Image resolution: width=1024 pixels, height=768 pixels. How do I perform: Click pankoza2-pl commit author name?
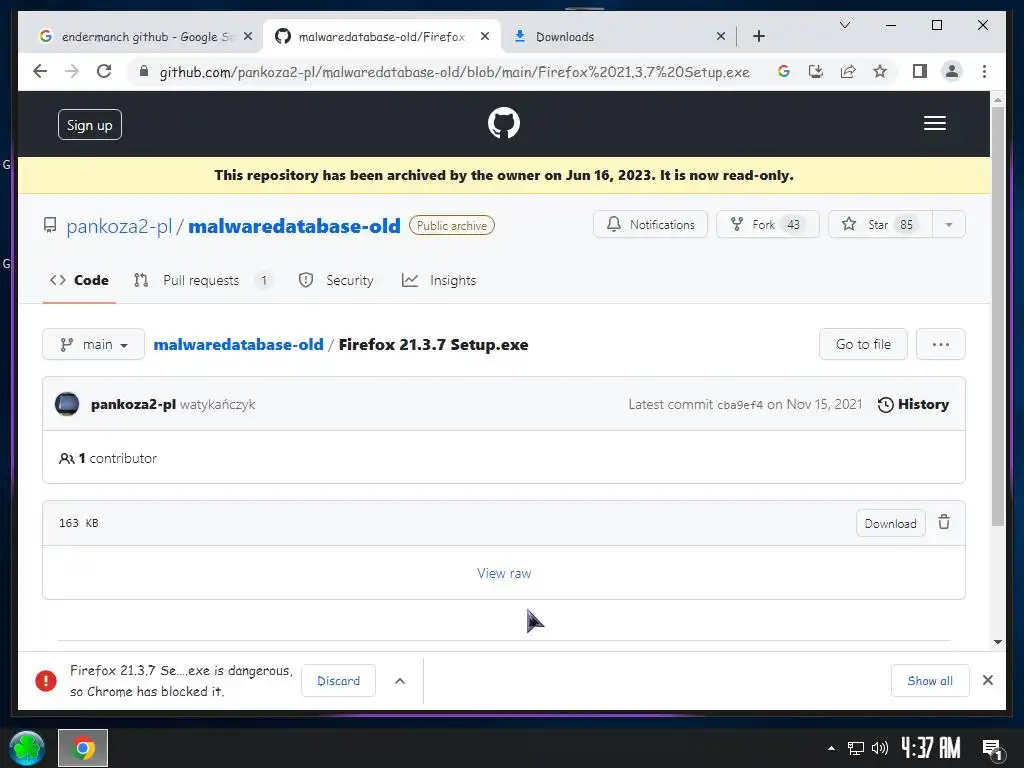click(133, 404)
